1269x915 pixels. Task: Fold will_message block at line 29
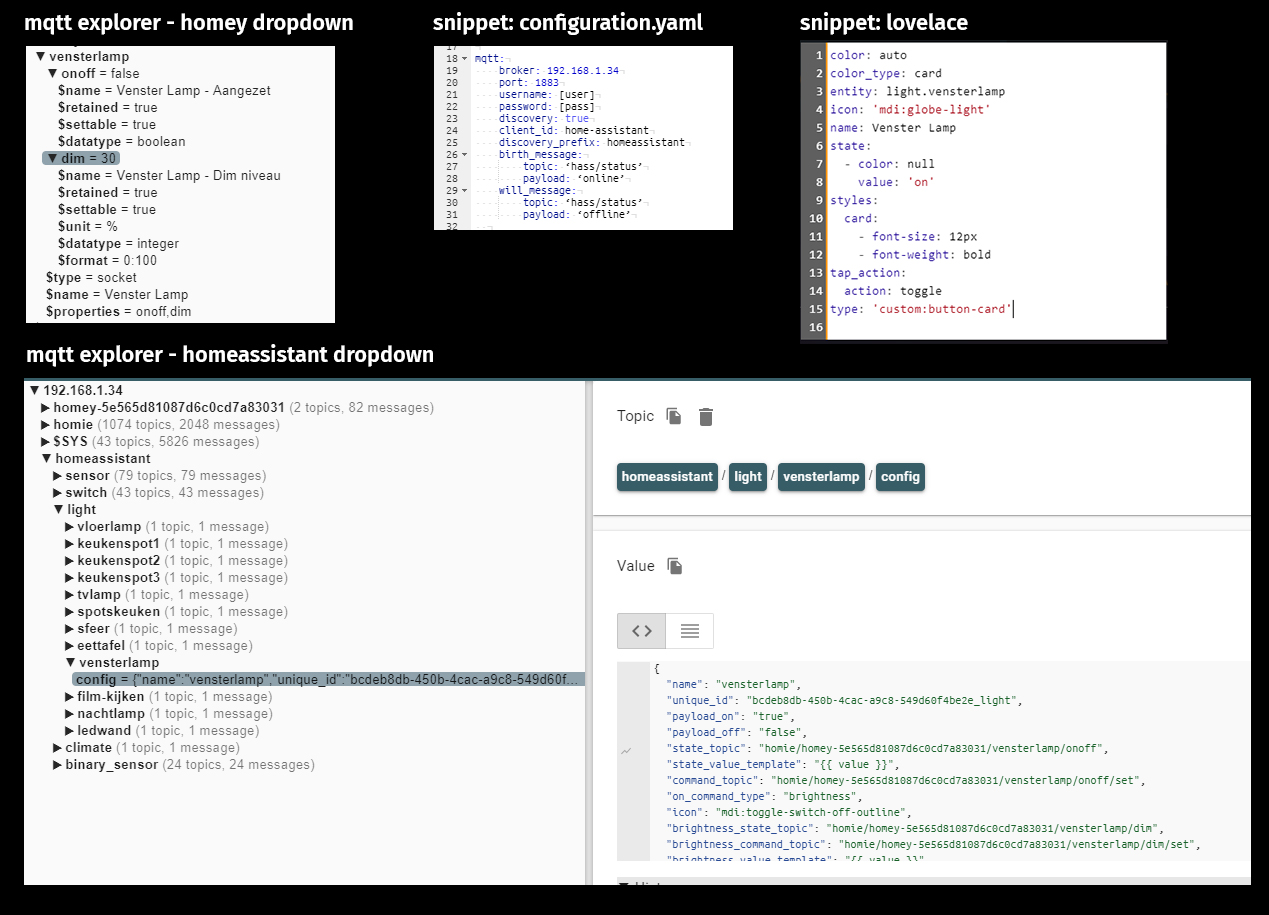pyautogui.click(x=466, y=191)
